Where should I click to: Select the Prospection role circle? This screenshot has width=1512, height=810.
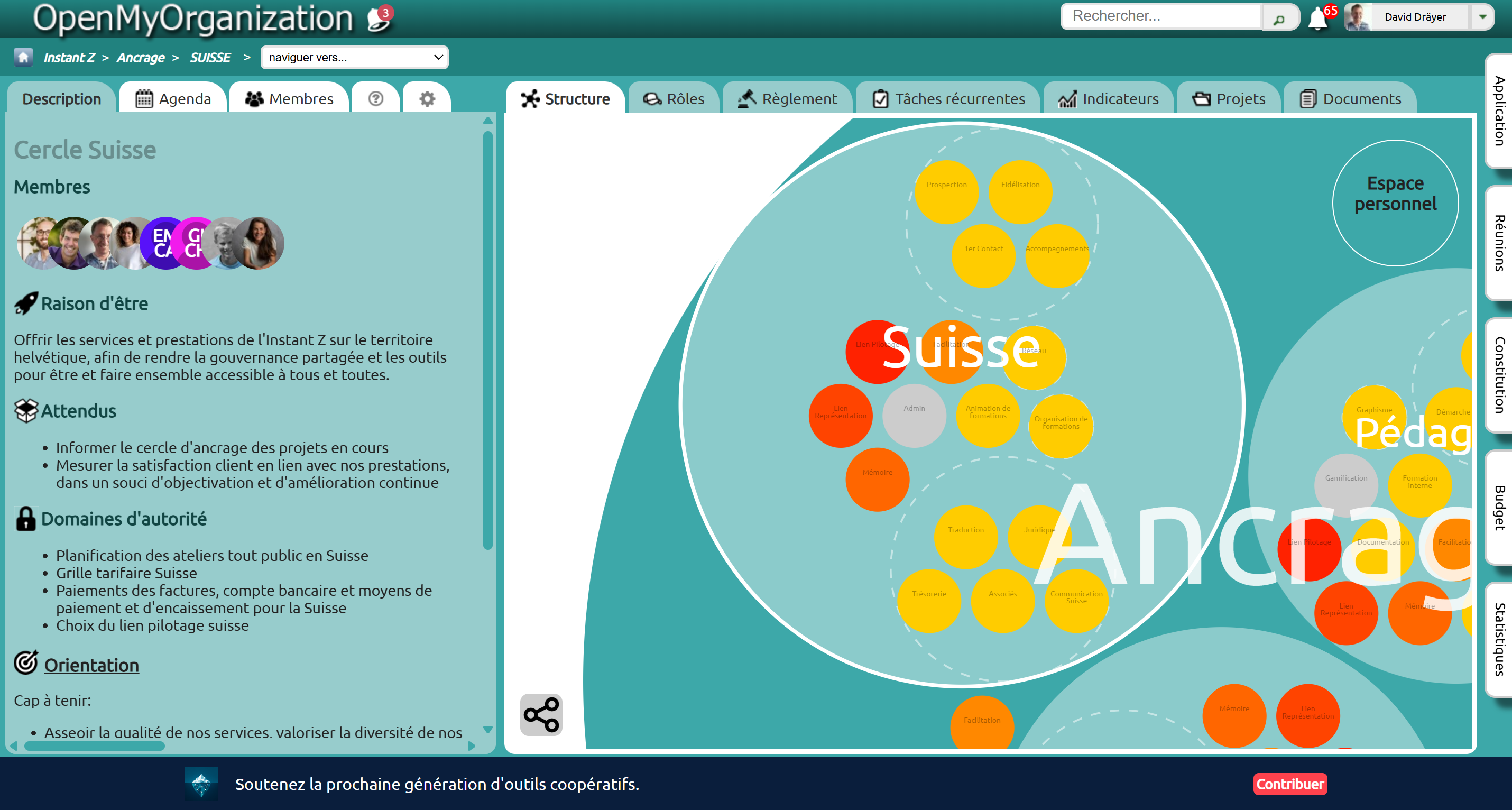(x=946, y=192)
